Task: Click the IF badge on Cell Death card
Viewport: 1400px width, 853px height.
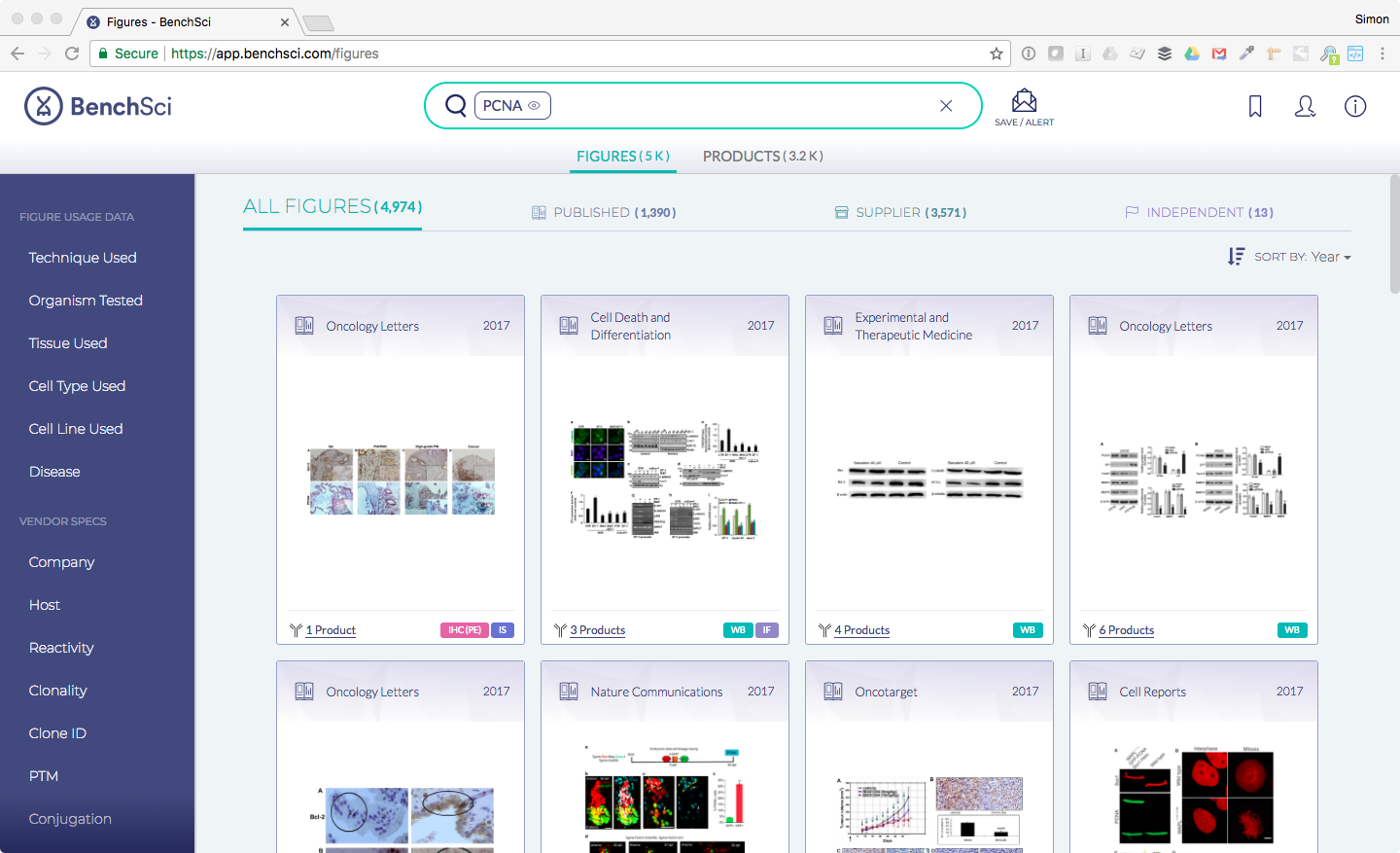Action: tap(767, 630)
